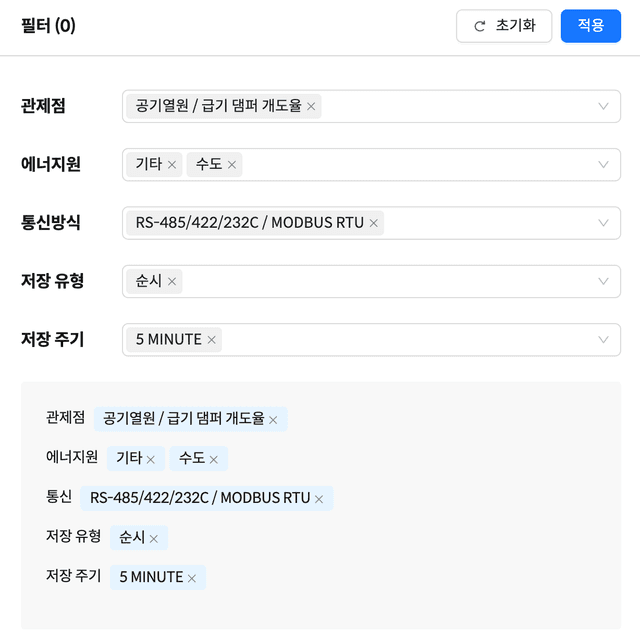The image size is (640, 640).
Task: Remove 순시 tag in 저장 유형 field
Action: (172, 282)
